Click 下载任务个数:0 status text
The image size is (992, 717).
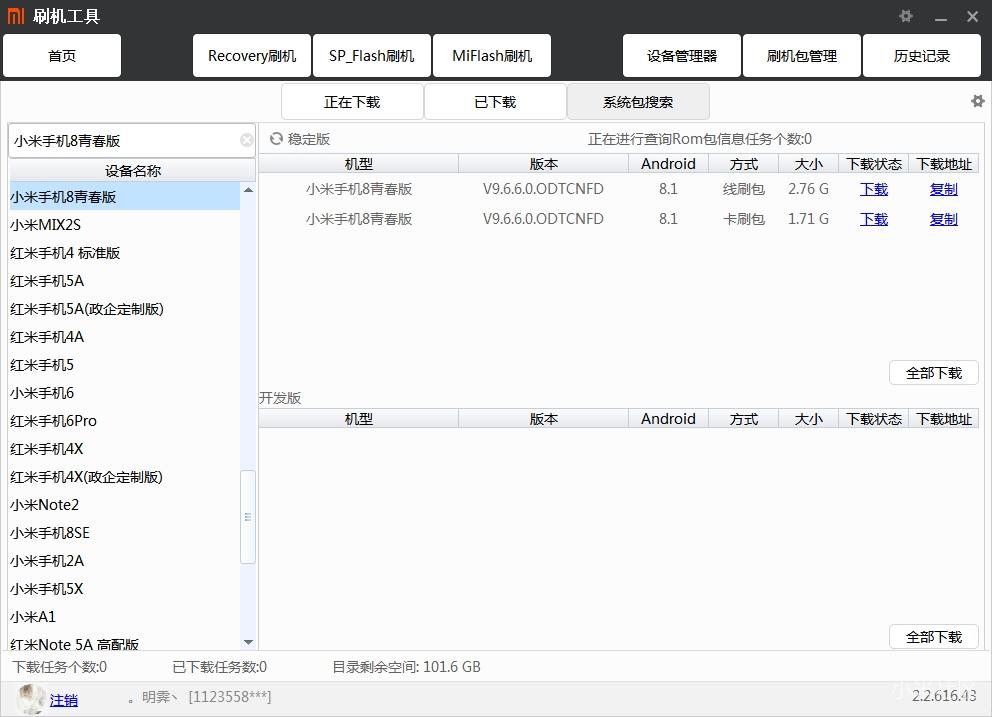click(x=59, y=667)
